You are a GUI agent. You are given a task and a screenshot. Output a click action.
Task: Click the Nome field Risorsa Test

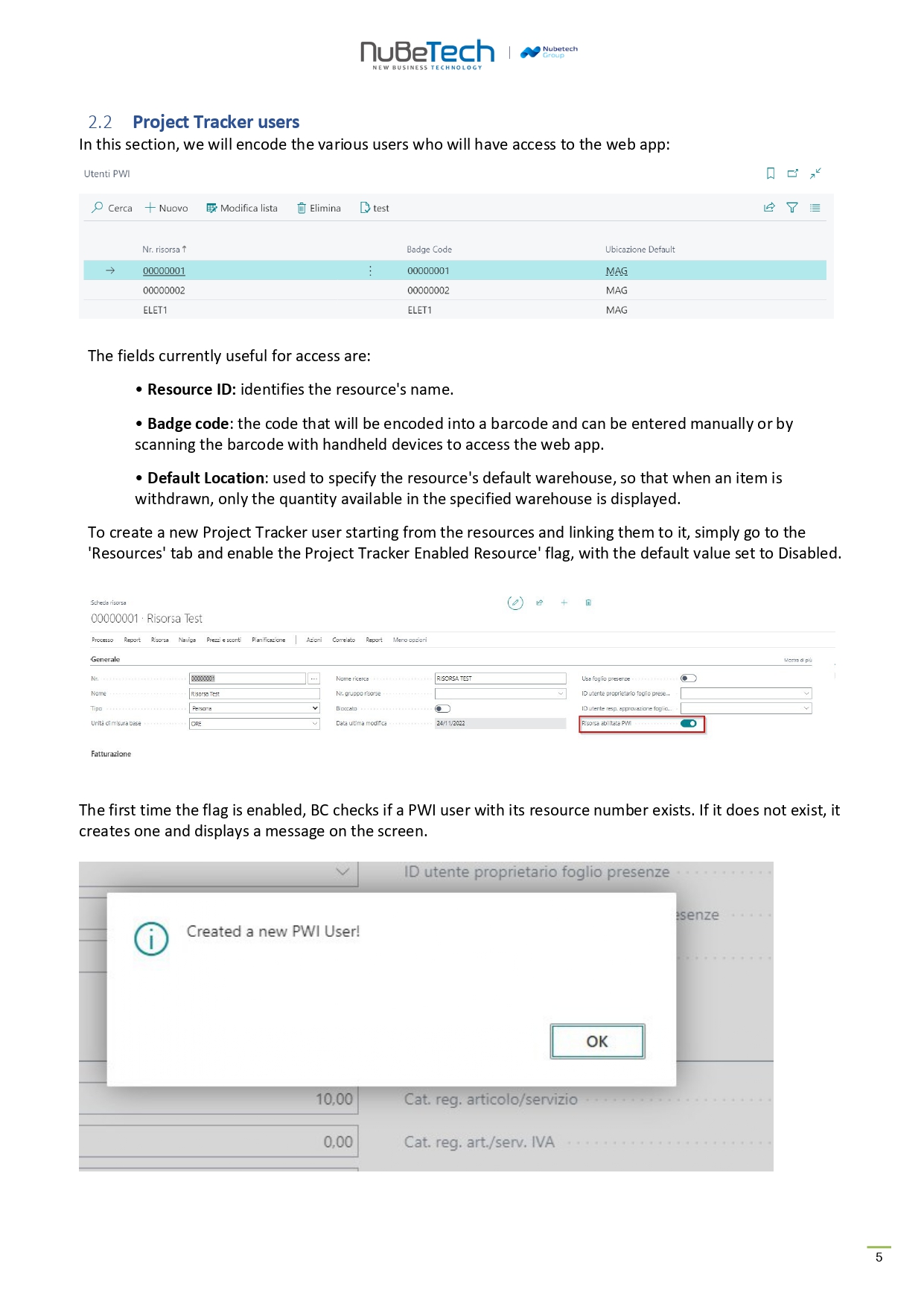(x=255, y=693)
